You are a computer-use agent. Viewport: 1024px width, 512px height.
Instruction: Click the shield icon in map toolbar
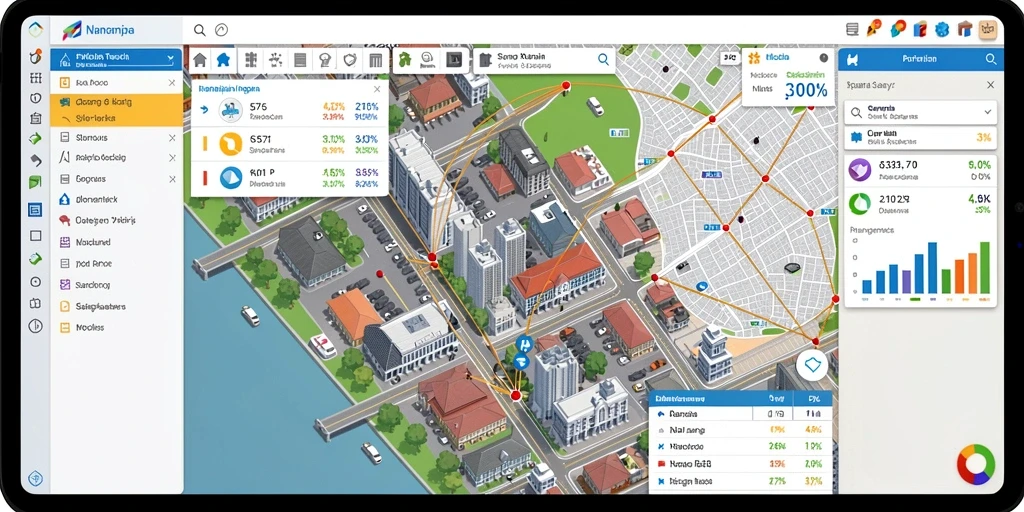[x=351, y=60]
